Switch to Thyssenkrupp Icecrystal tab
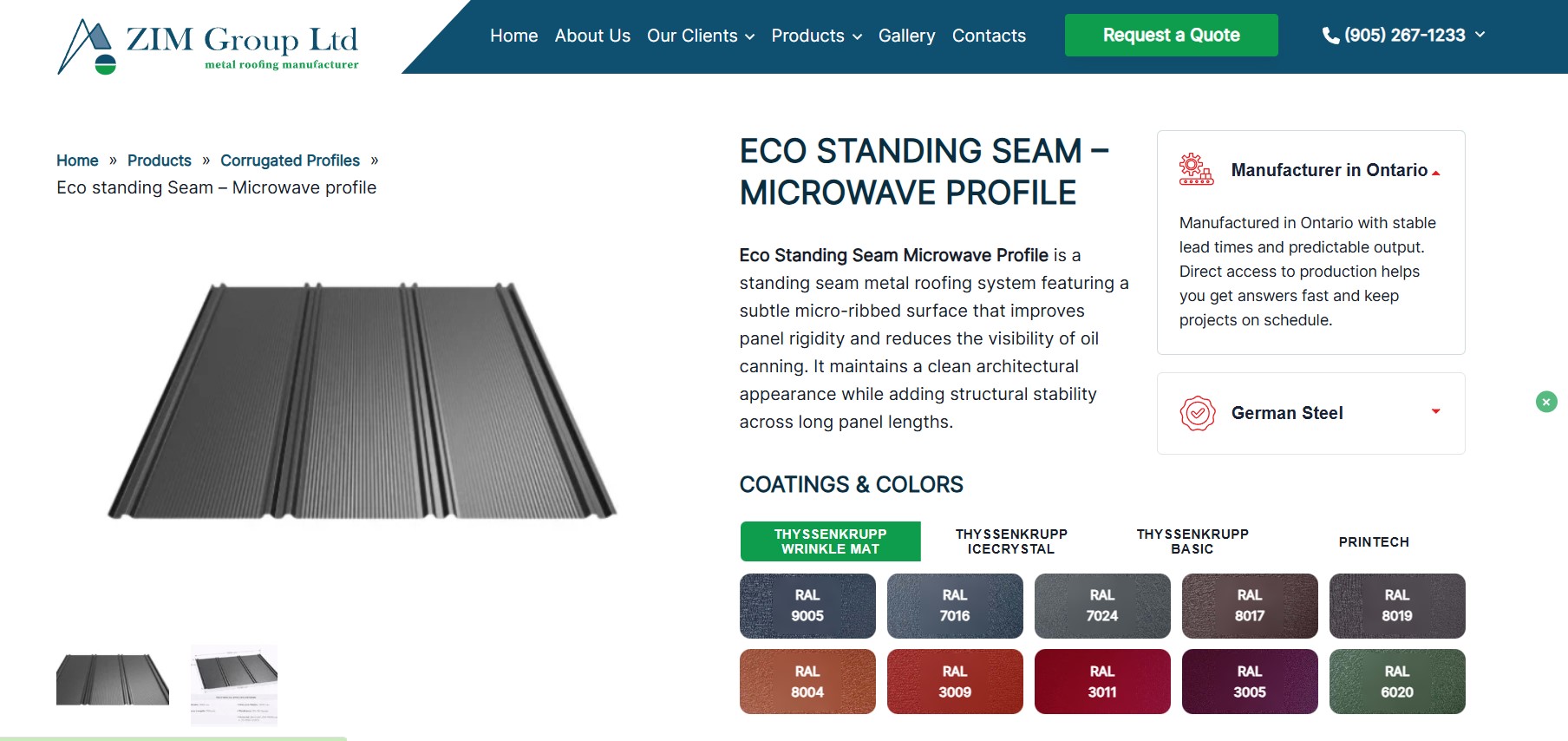Viewport: 1568px width, 741px height. pyautogui.click(x=1011, y=541)
